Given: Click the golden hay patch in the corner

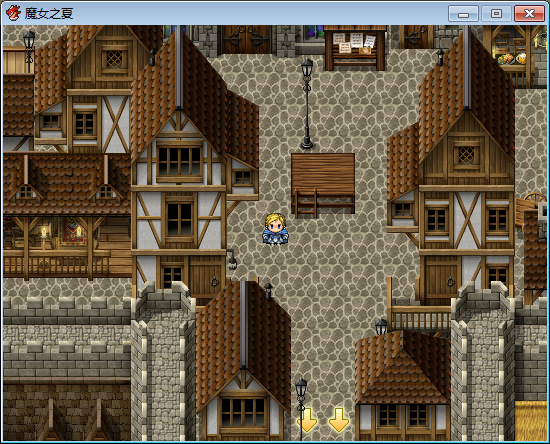Looking at the screenshot, I should click(x=530, y=421).
